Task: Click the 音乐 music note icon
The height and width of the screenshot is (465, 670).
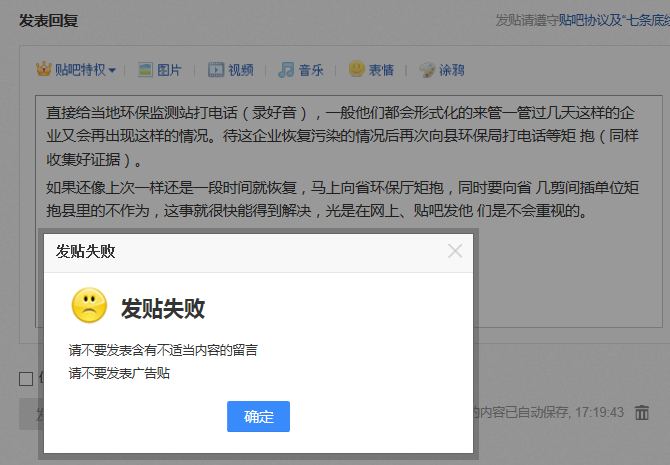Action: tap(286, 70)
